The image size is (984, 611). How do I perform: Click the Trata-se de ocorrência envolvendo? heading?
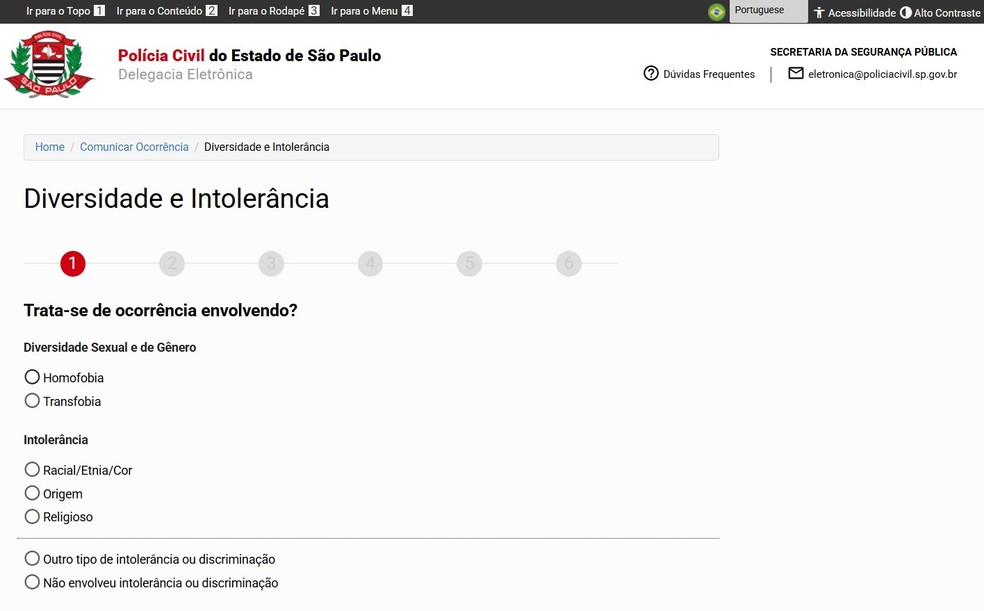click(161, 311)
